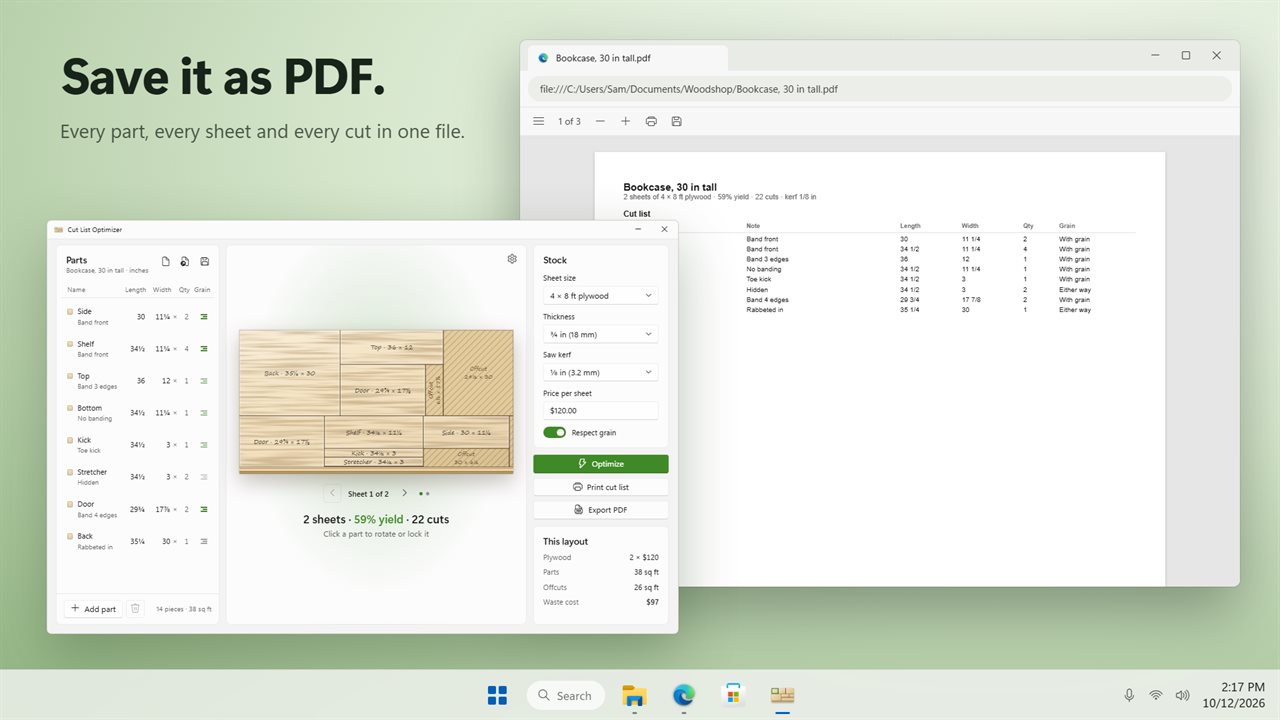The image size is (1280, 720).
Task: Go to the previous sheet arrow
Action: click(x=333, y=493)
